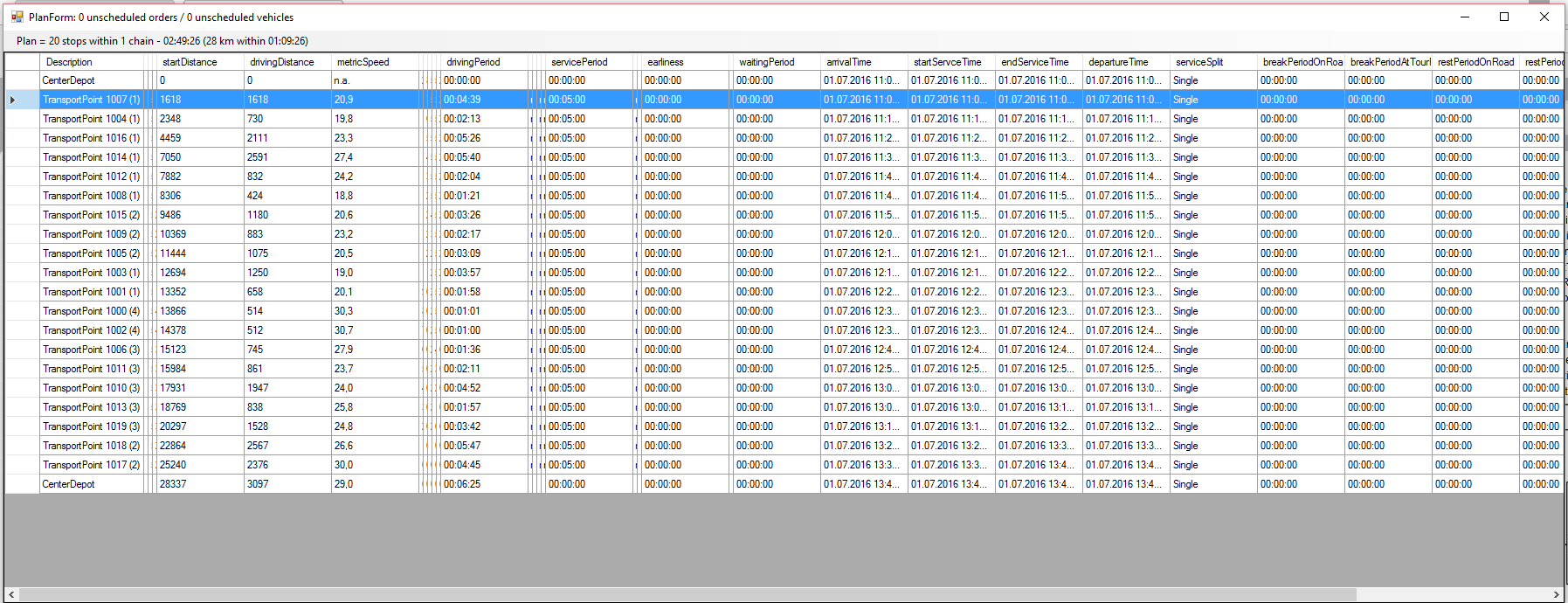
Task: Select the first CenterDepot description cell
Action: point(92,80)
